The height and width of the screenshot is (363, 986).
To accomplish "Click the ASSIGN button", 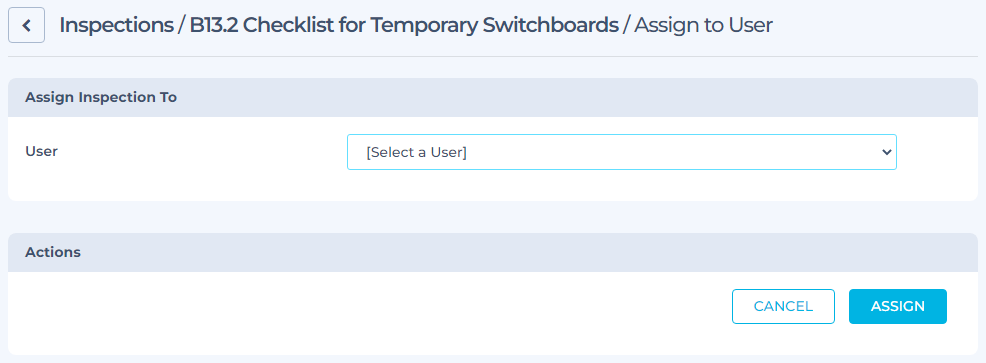I will click(897, 306).
